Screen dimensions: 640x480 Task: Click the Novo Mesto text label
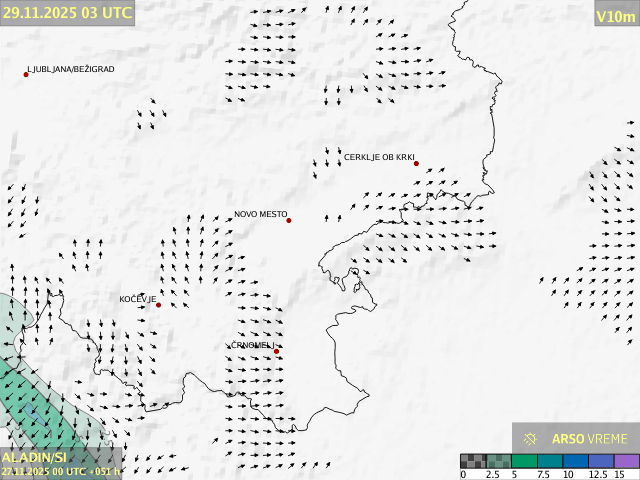(x=260, y=215)
